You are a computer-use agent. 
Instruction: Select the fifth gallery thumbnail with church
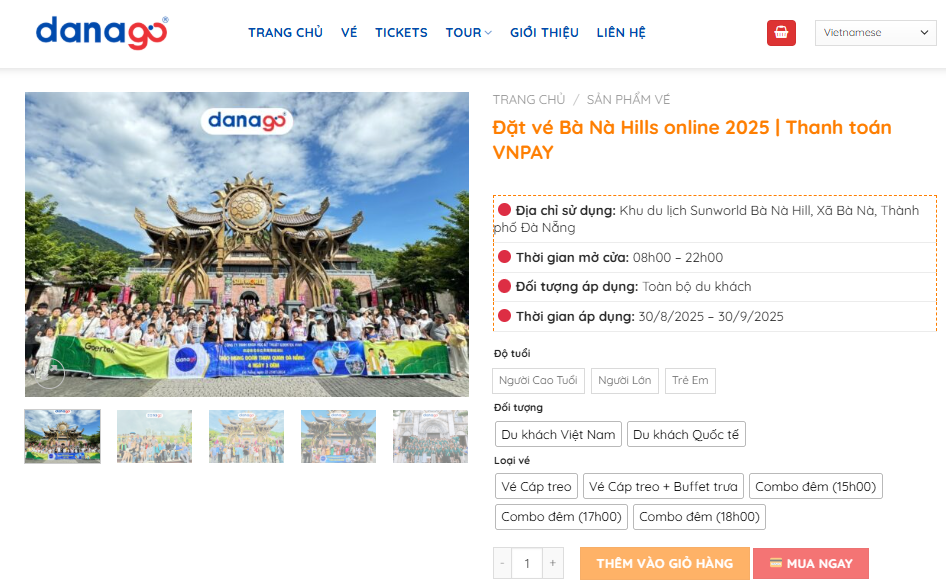(430, 436)
